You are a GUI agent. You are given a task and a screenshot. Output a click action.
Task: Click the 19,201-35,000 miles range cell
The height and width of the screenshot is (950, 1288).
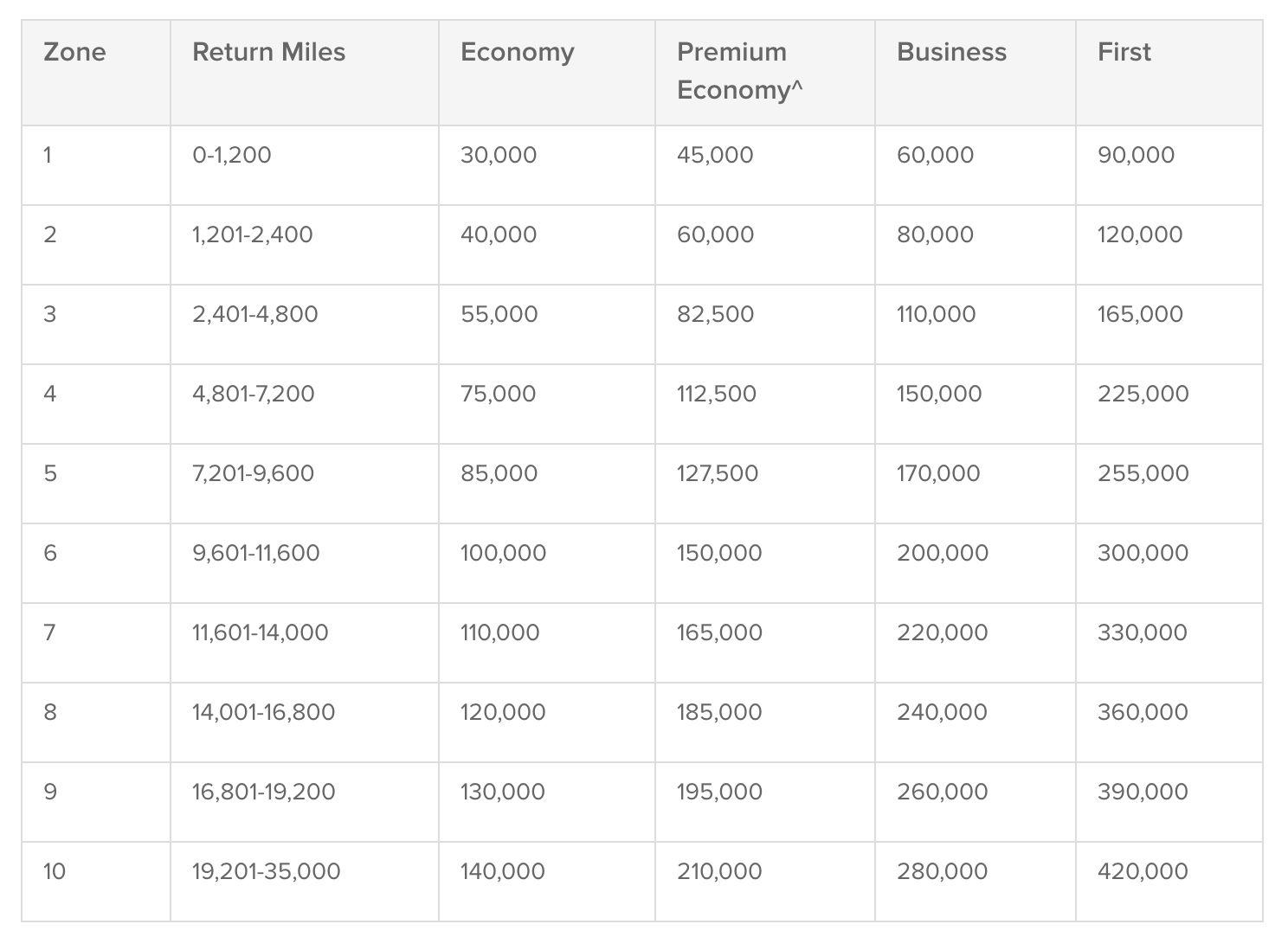pos(266,871)
